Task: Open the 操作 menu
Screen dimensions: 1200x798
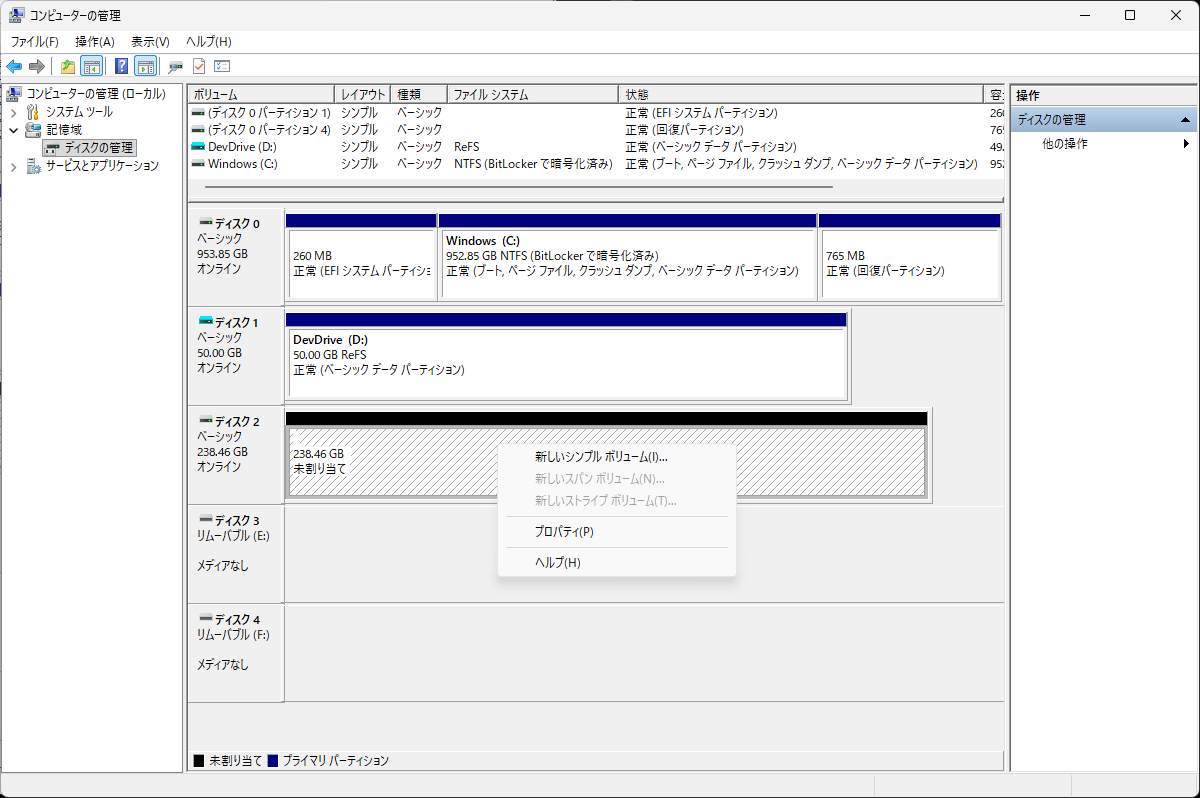Action: click(92, 41)
